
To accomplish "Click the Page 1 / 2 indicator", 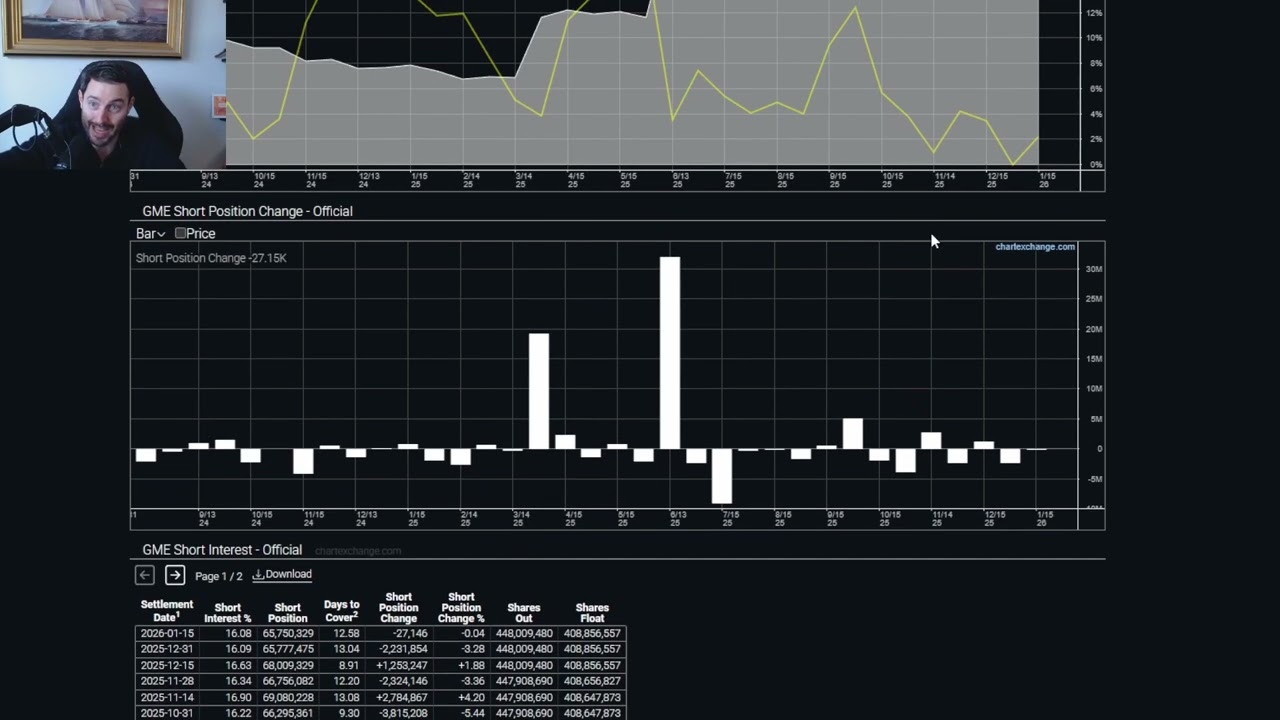I will pos(219,576).
